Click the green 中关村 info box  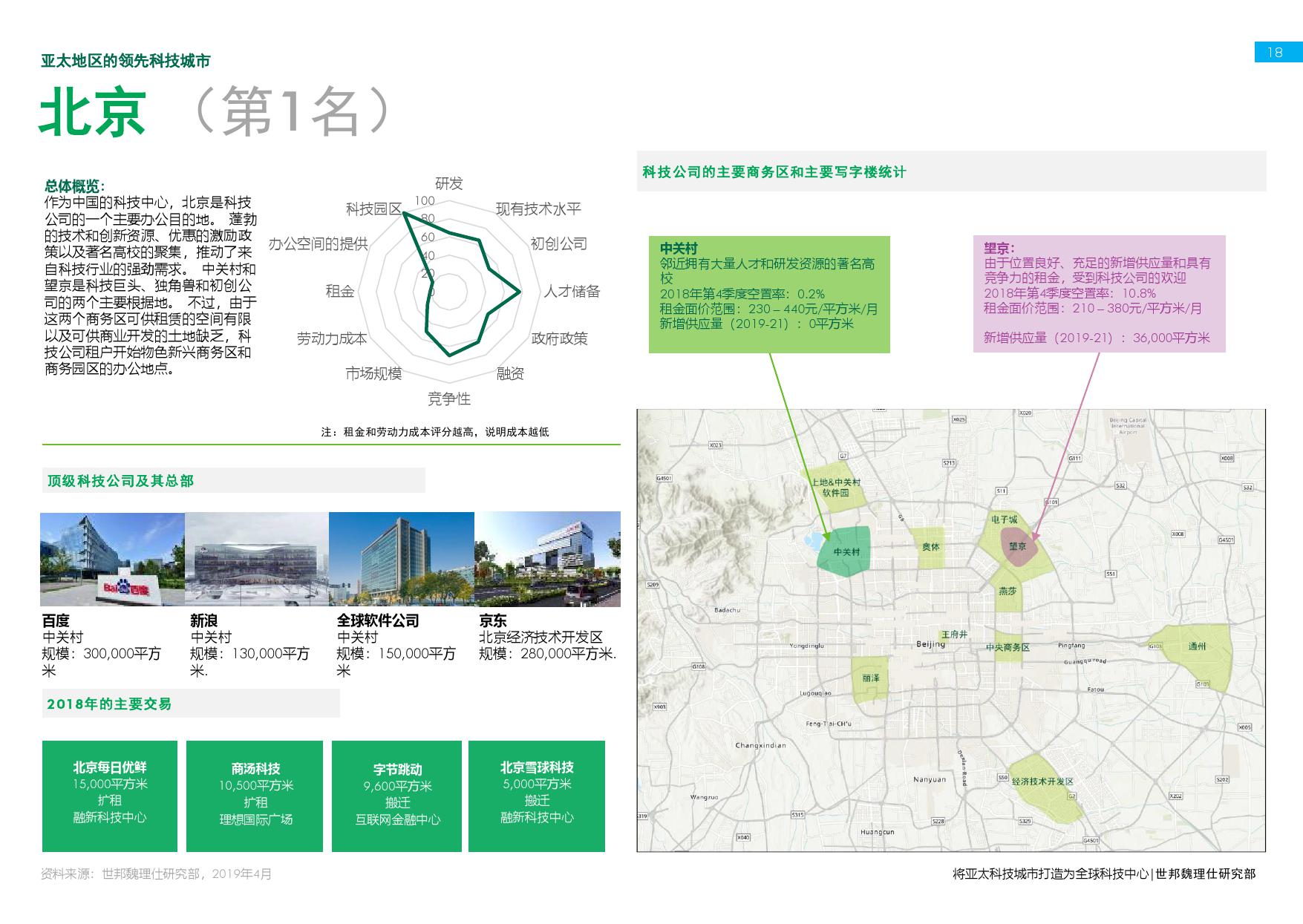[769, 295]
